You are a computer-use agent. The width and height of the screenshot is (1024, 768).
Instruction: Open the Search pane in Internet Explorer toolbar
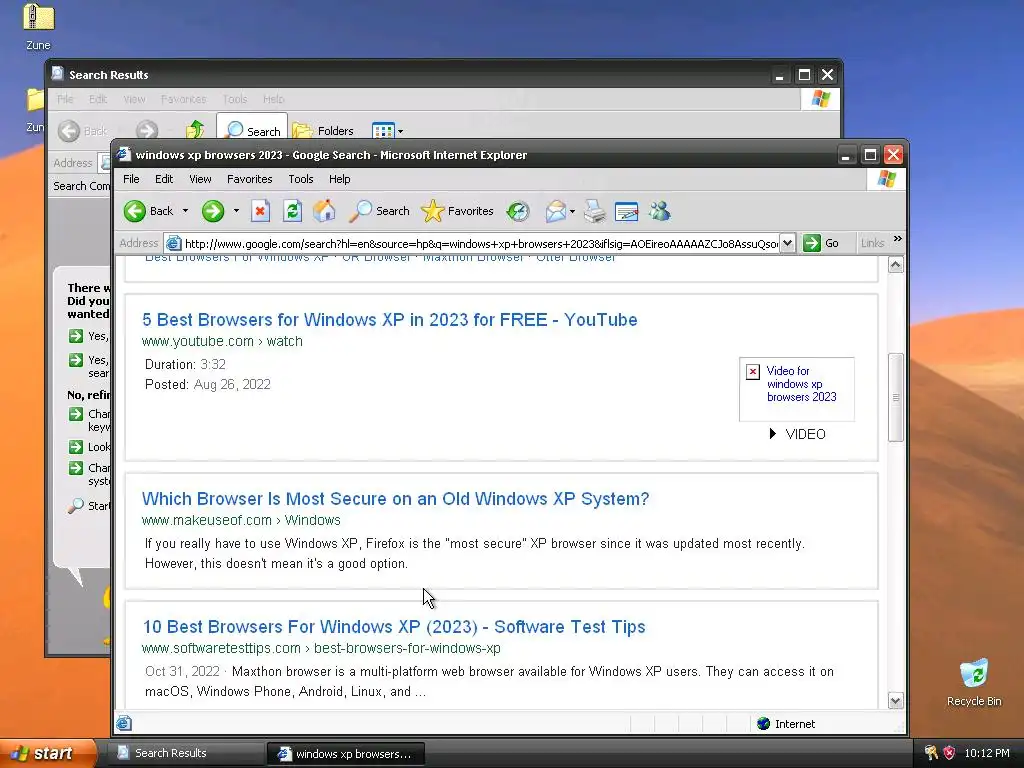[x=379, y=211]
